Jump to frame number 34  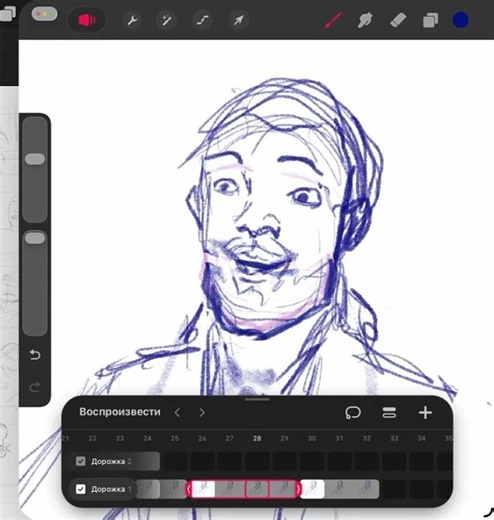click(421, 438)
